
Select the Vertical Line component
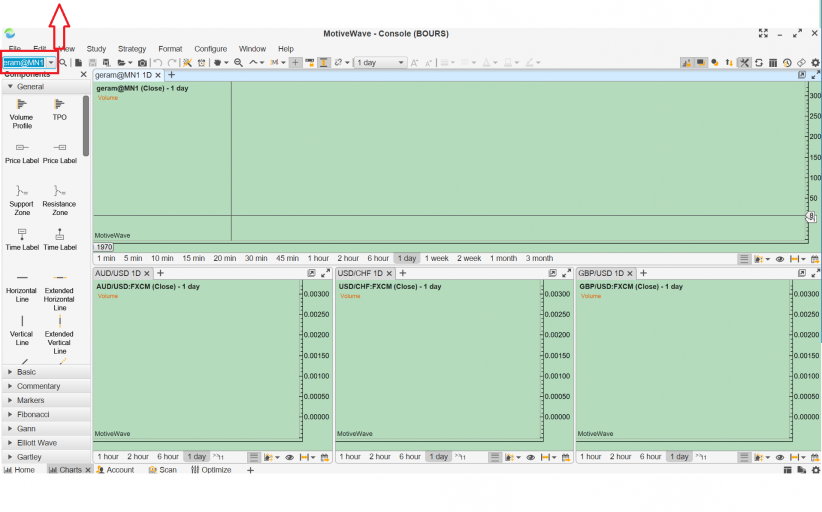[x=21, y=331]
